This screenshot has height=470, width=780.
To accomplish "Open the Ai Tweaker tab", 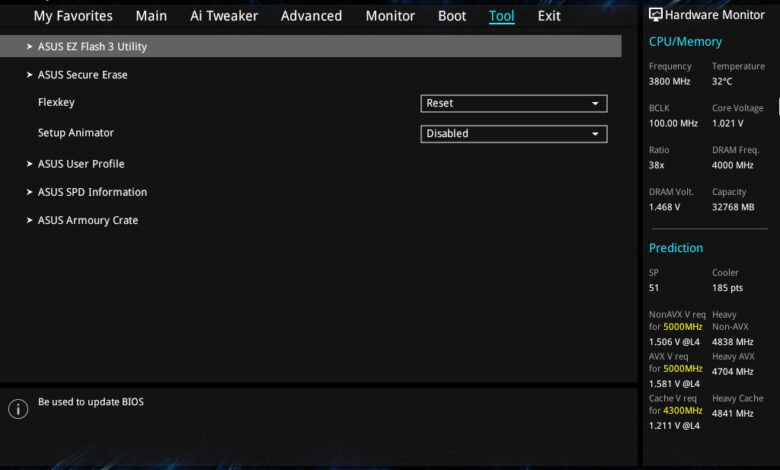I will coord(224,16).
